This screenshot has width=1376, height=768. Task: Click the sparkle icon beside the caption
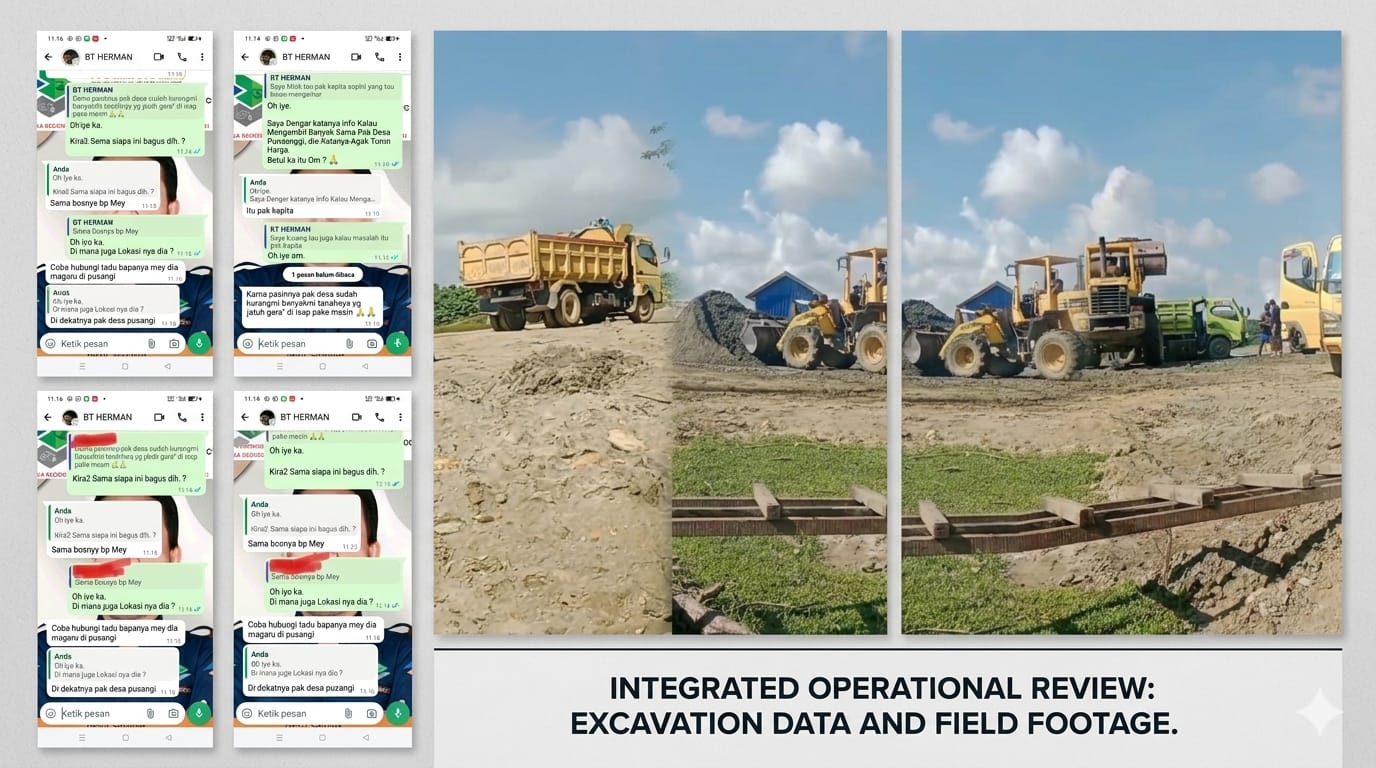[1317, 712]
